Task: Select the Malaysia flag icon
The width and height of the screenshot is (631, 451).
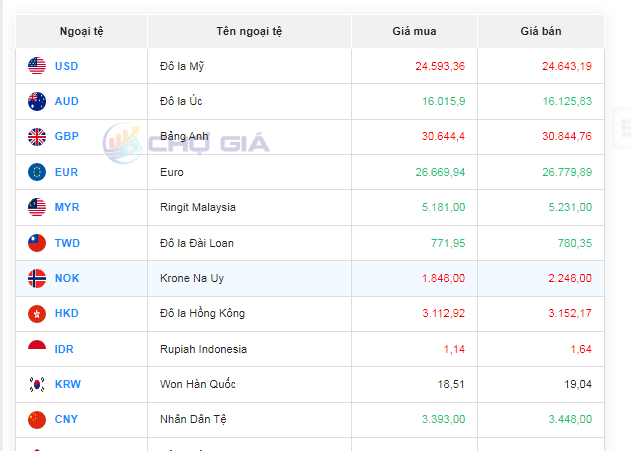Action: pos(37,207)
